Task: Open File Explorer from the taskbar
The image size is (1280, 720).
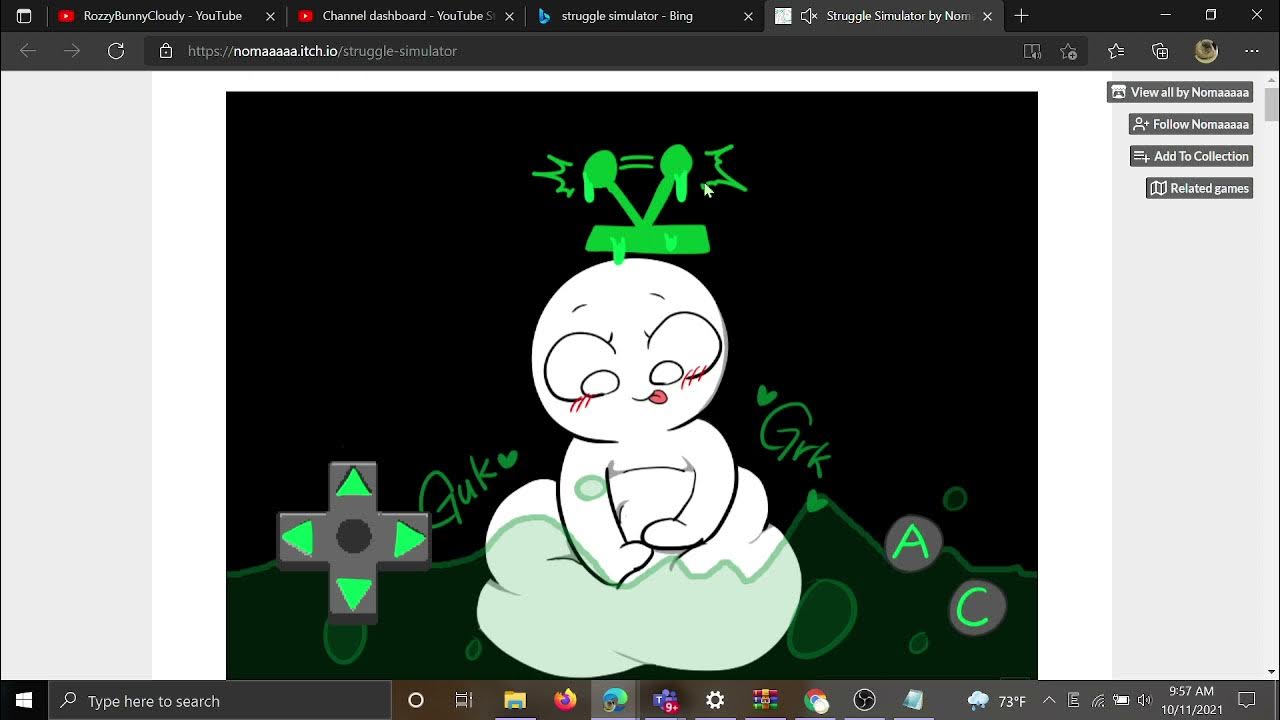Action: (515, 701)
